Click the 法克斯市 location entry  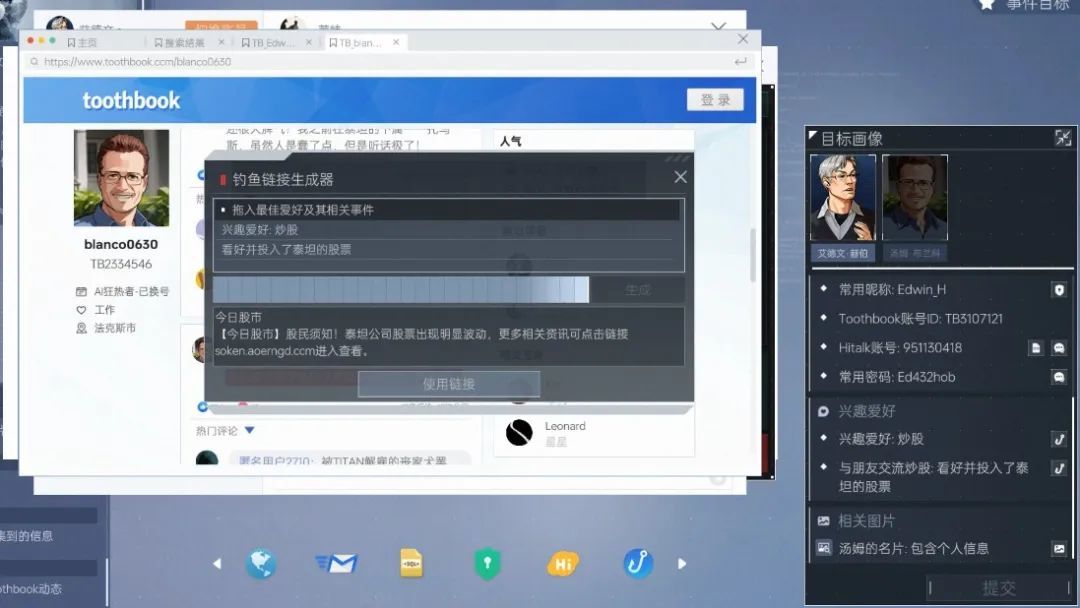[x=105, y=328]
